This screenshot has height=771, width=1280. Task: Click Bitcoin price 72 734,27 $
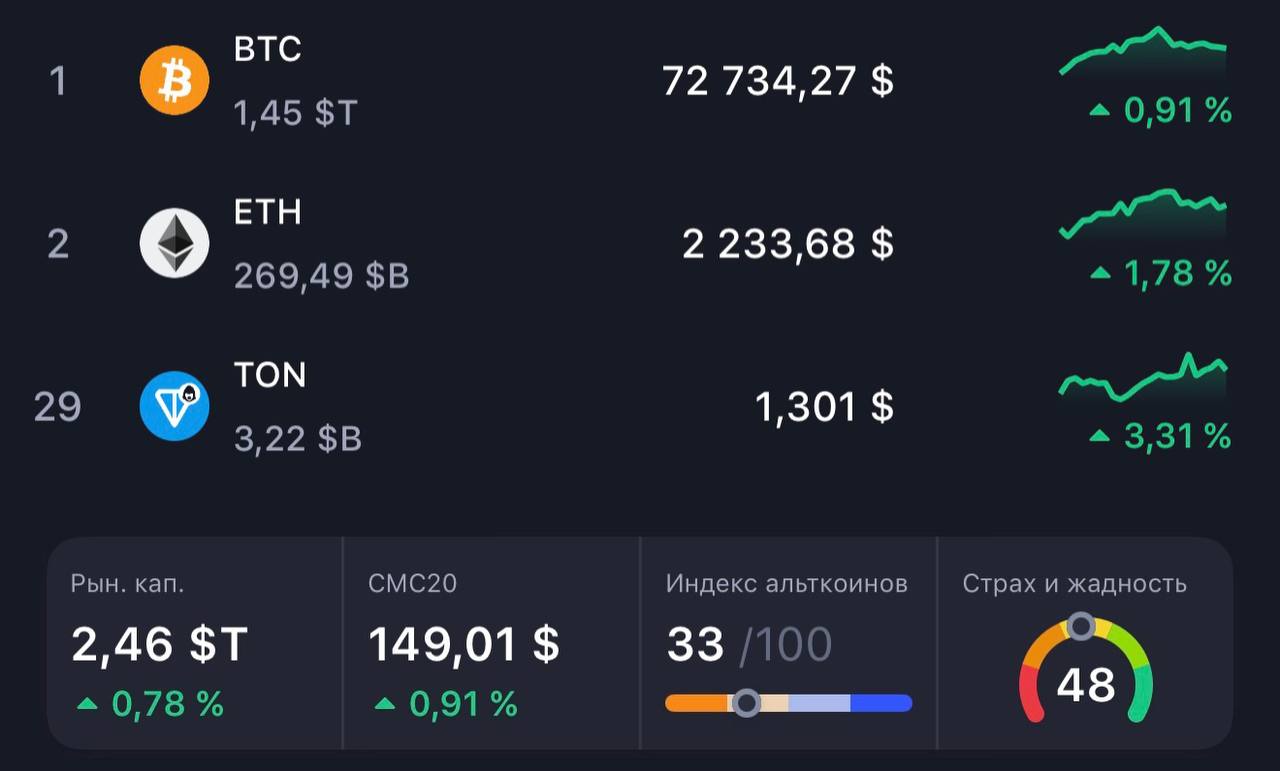777,81
